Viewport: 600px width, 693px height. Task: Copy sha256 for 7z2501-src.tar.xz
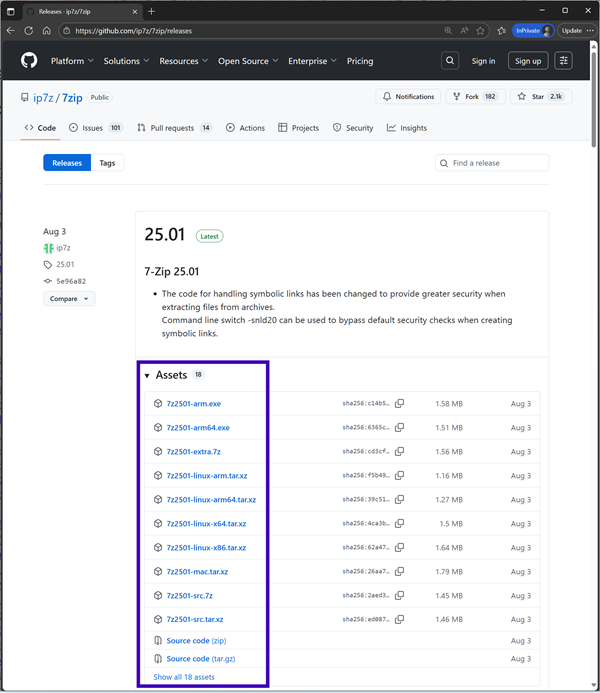coord(399,619)
